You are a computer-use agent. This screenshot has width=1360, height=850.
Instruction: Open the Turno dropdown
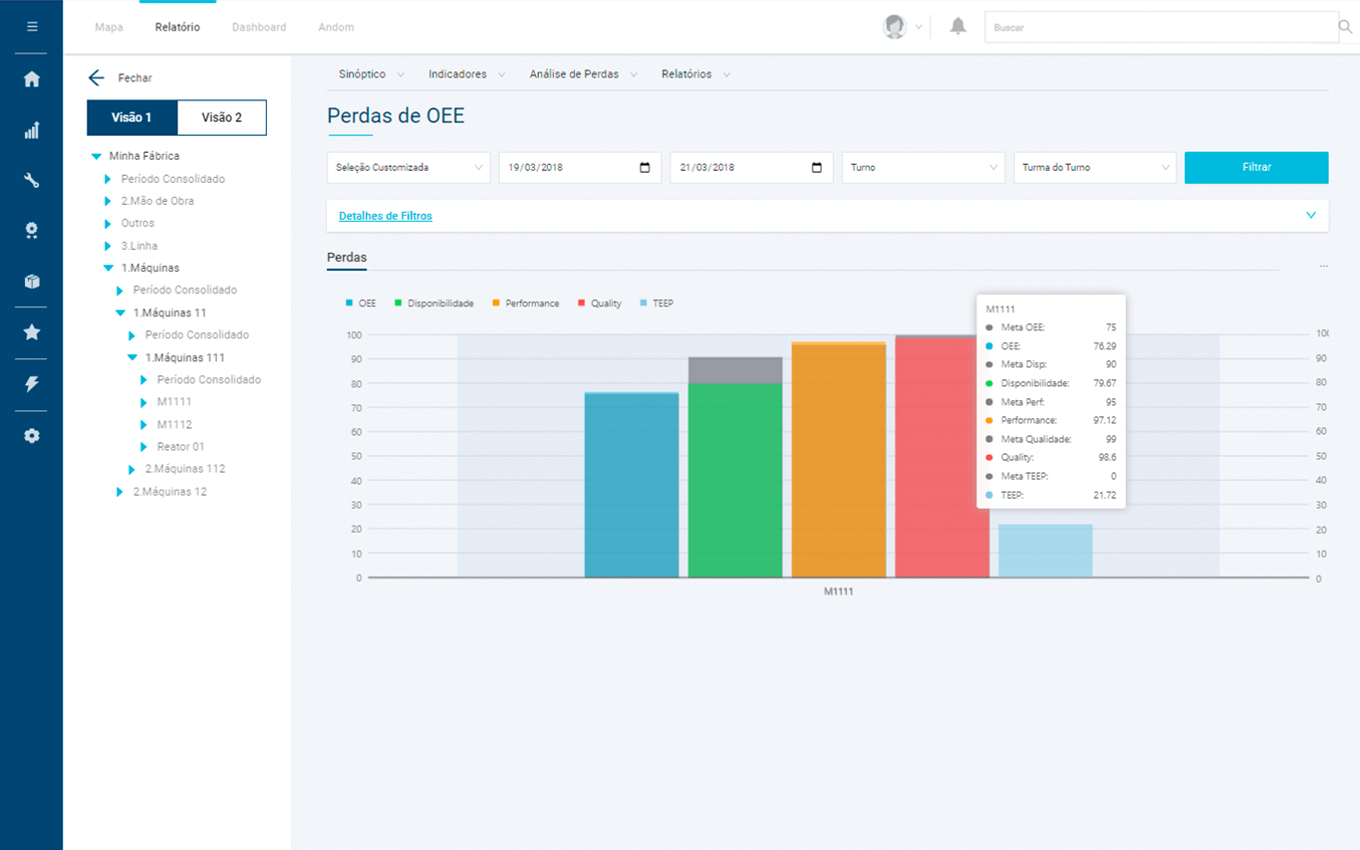click(923, 168)
